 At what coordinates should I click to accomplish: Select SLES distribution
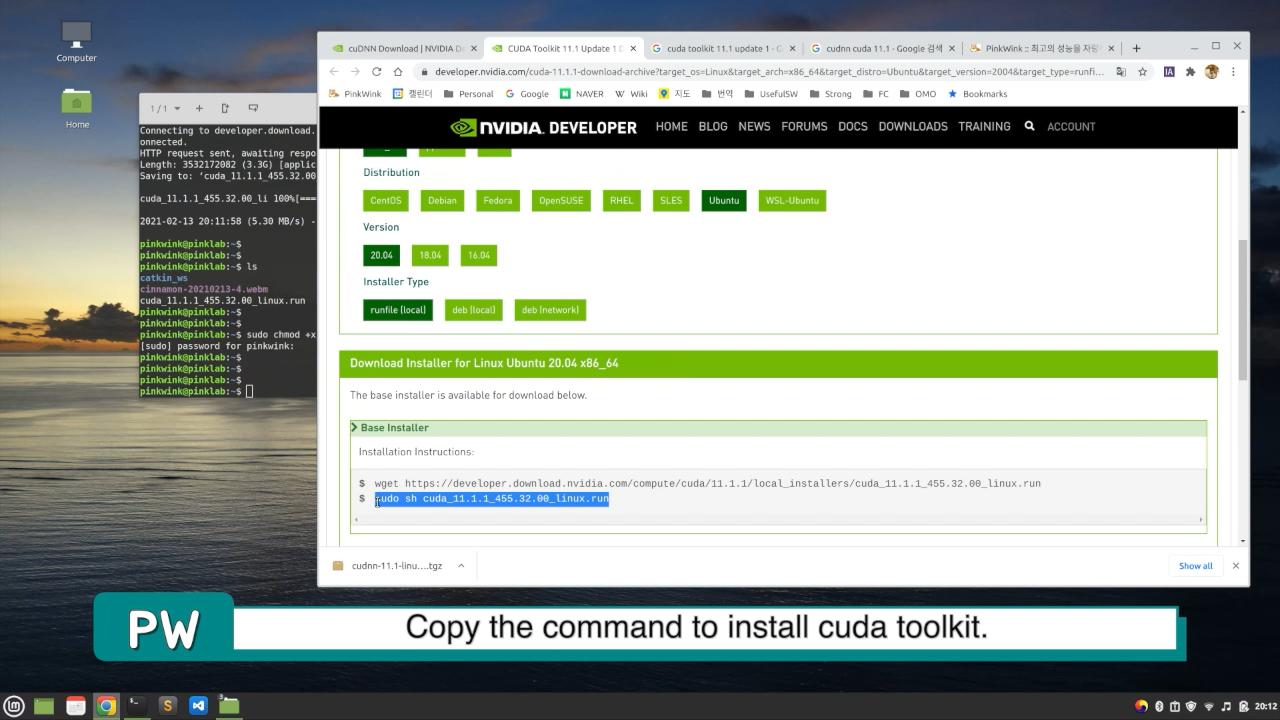coord(671,200)
